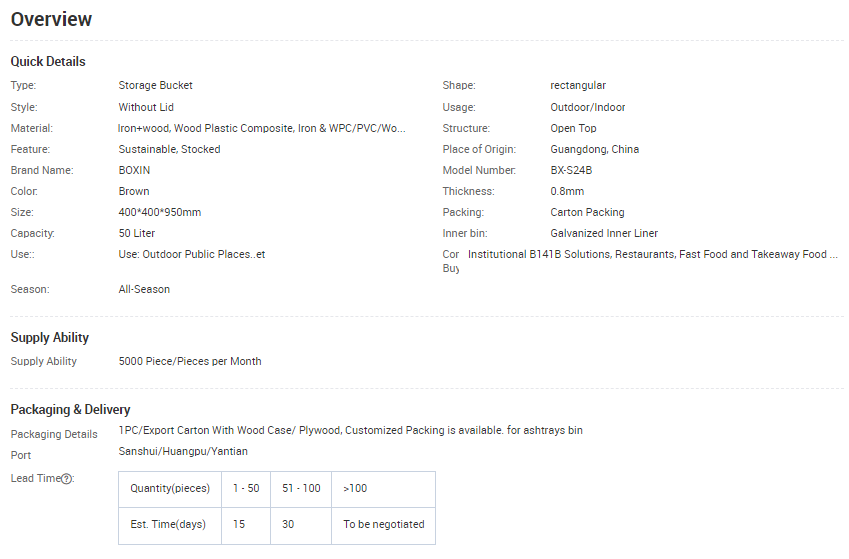This screenshot has height=559, width=849.
Task: Select the '1 - 50' quantity cell
Action: (x=245, y=488)
